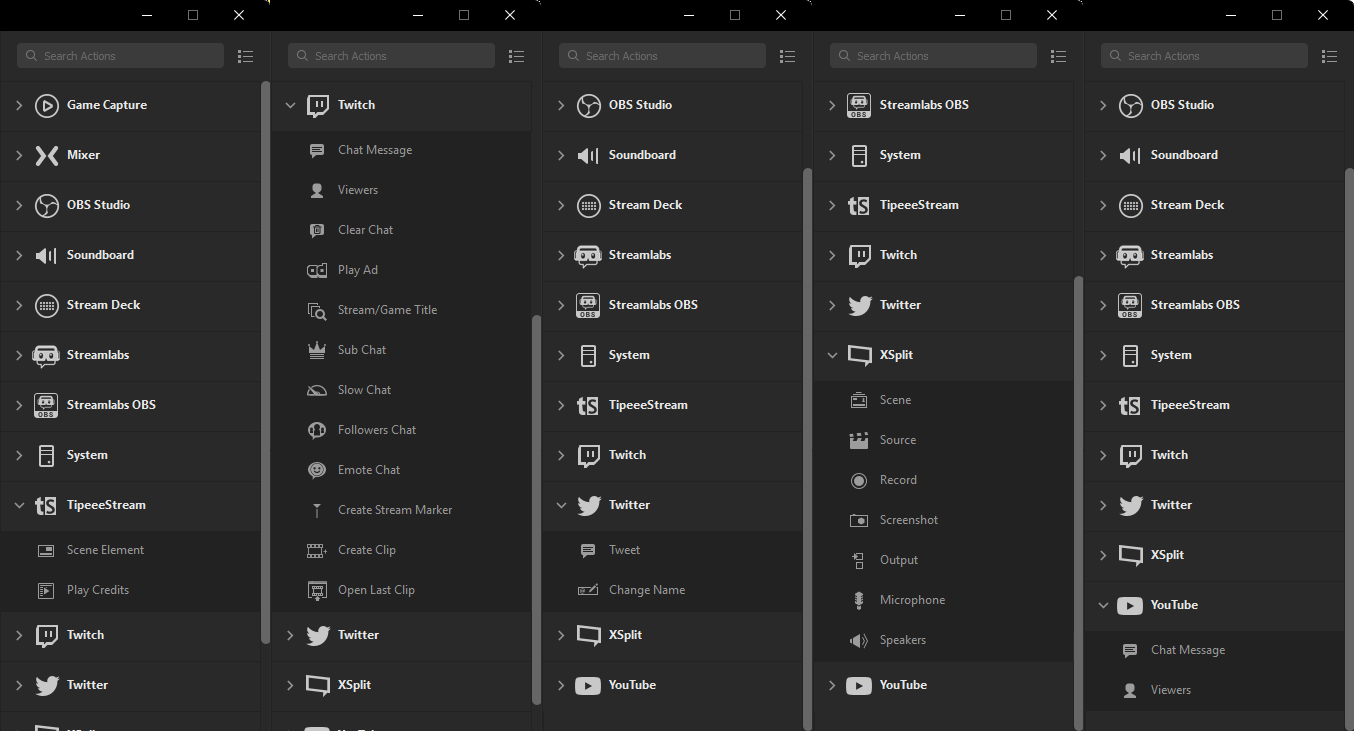Select "Stream Deck" in the panel with expanded YouTube

pyautogui.click(x=1187, y=205)
